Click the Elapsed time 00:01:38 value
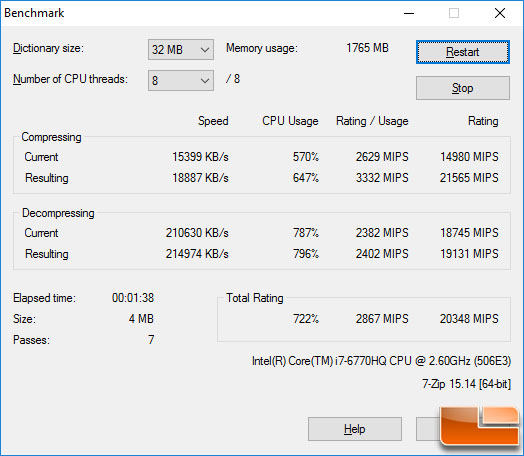 tap(133, 298)
